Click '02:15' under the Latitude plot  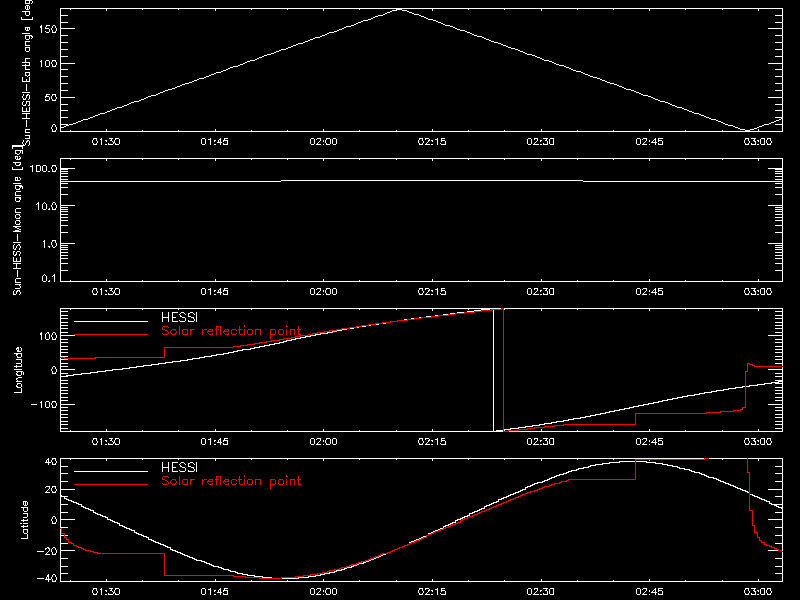[432, 591]
